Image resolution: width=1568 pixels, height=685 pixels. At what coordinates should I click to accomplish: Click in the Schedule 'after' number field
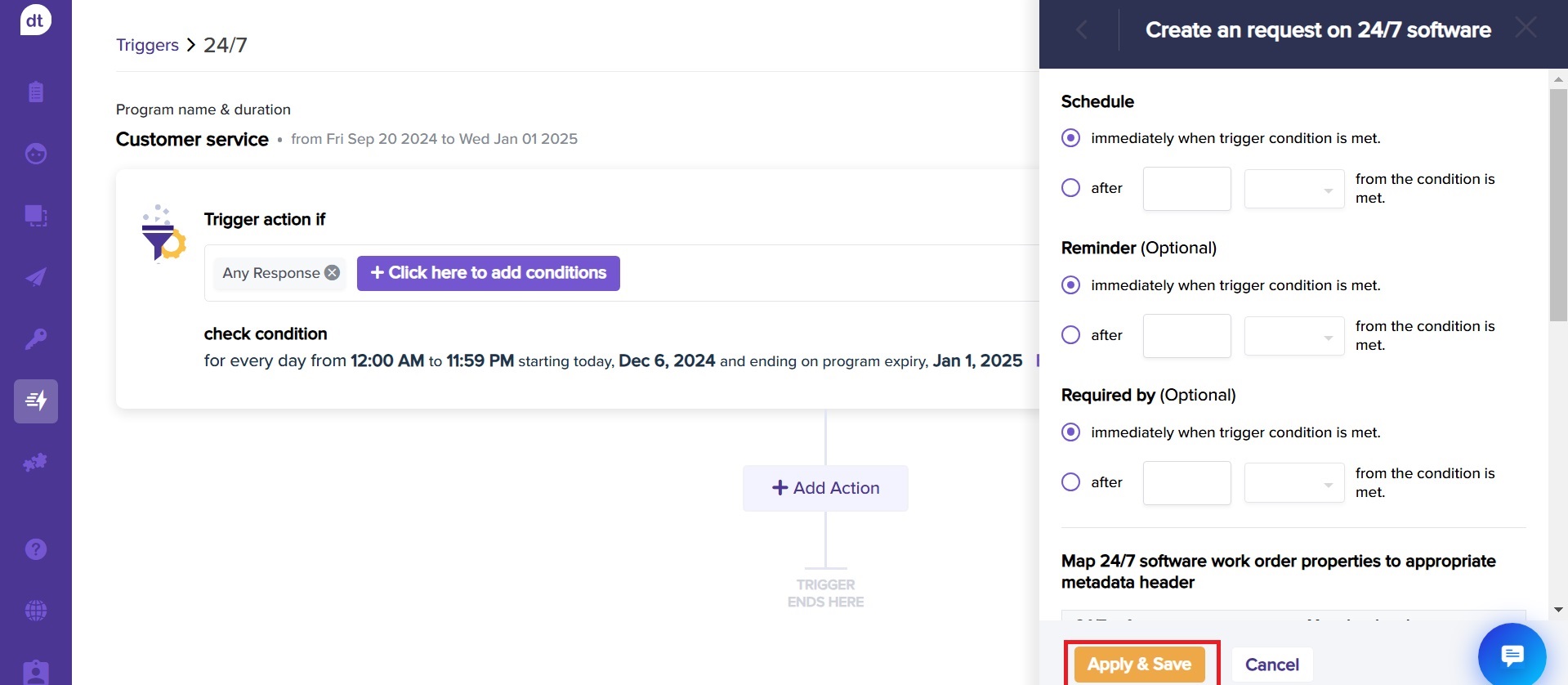pos(1186,189)
